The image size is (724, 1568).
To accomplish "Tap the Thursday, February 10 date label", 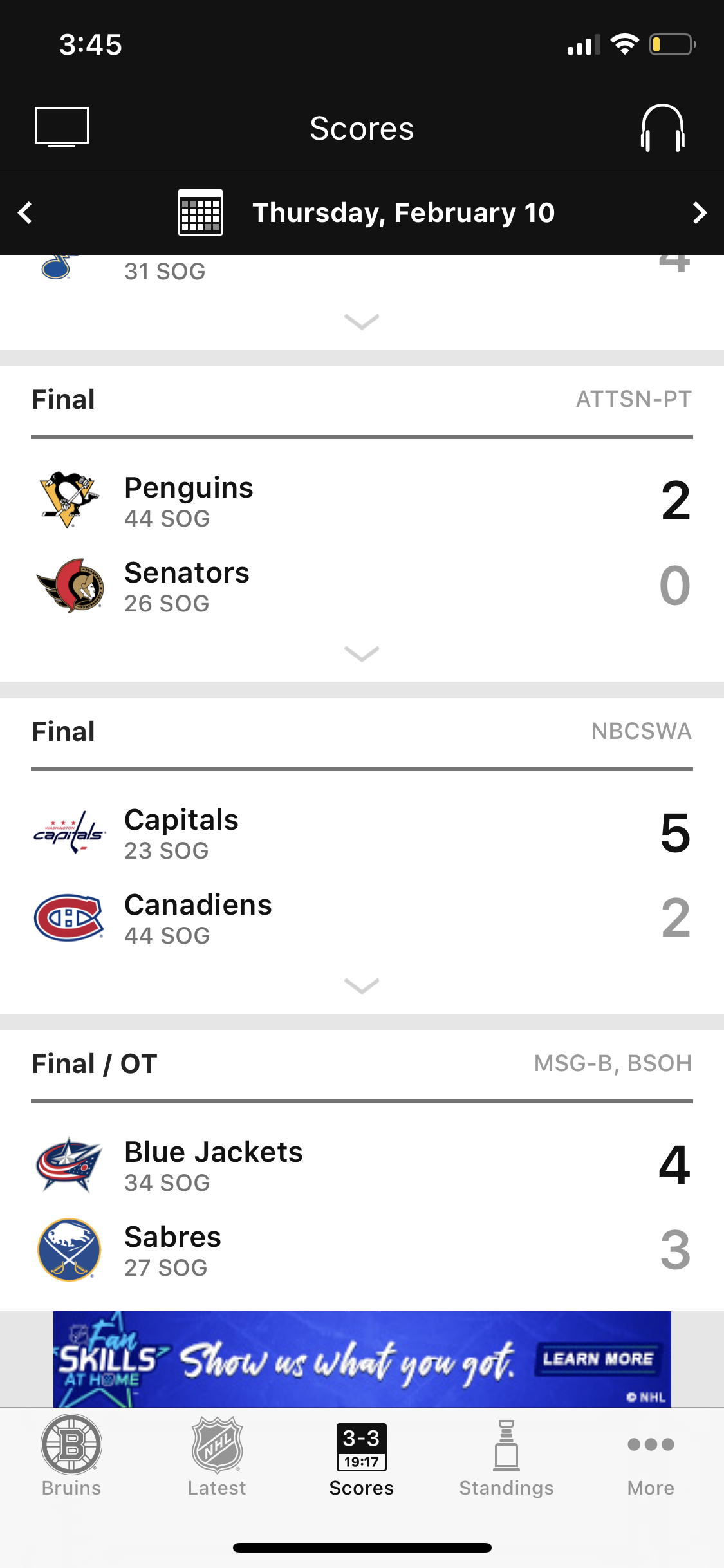I will (404, 212).
